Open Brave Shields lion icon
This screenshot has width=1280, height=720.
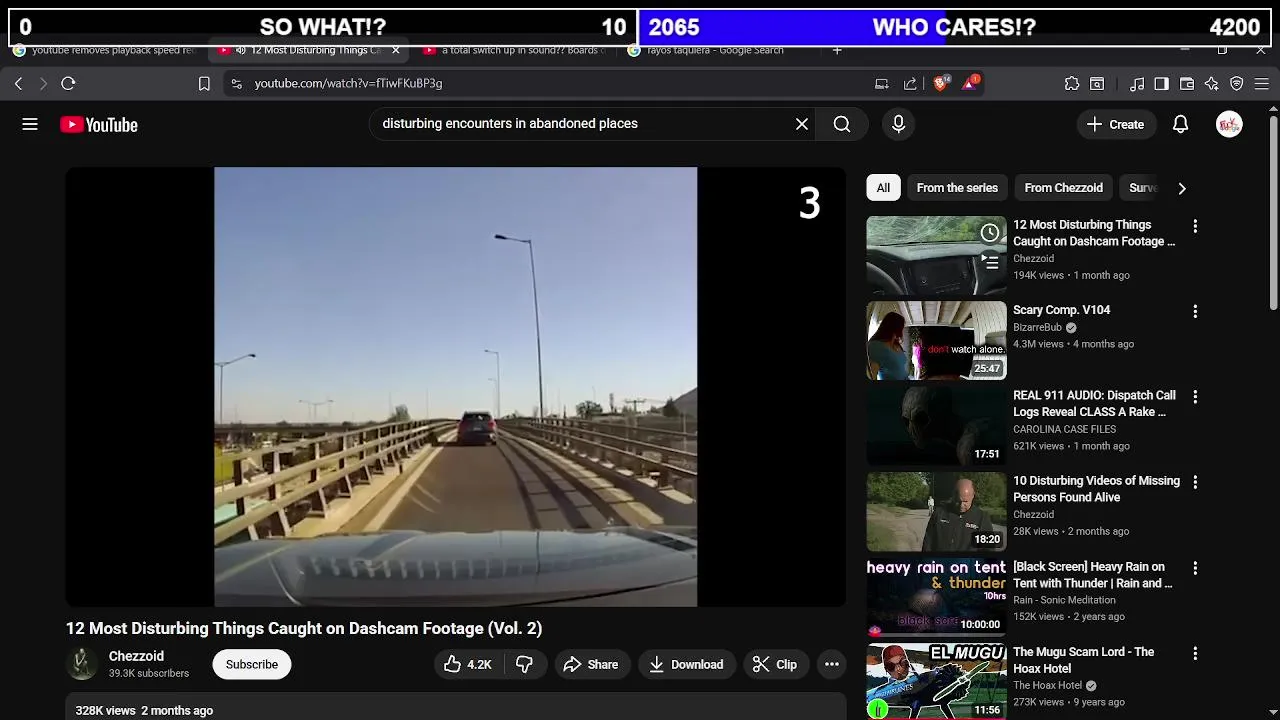coord(940,84)
